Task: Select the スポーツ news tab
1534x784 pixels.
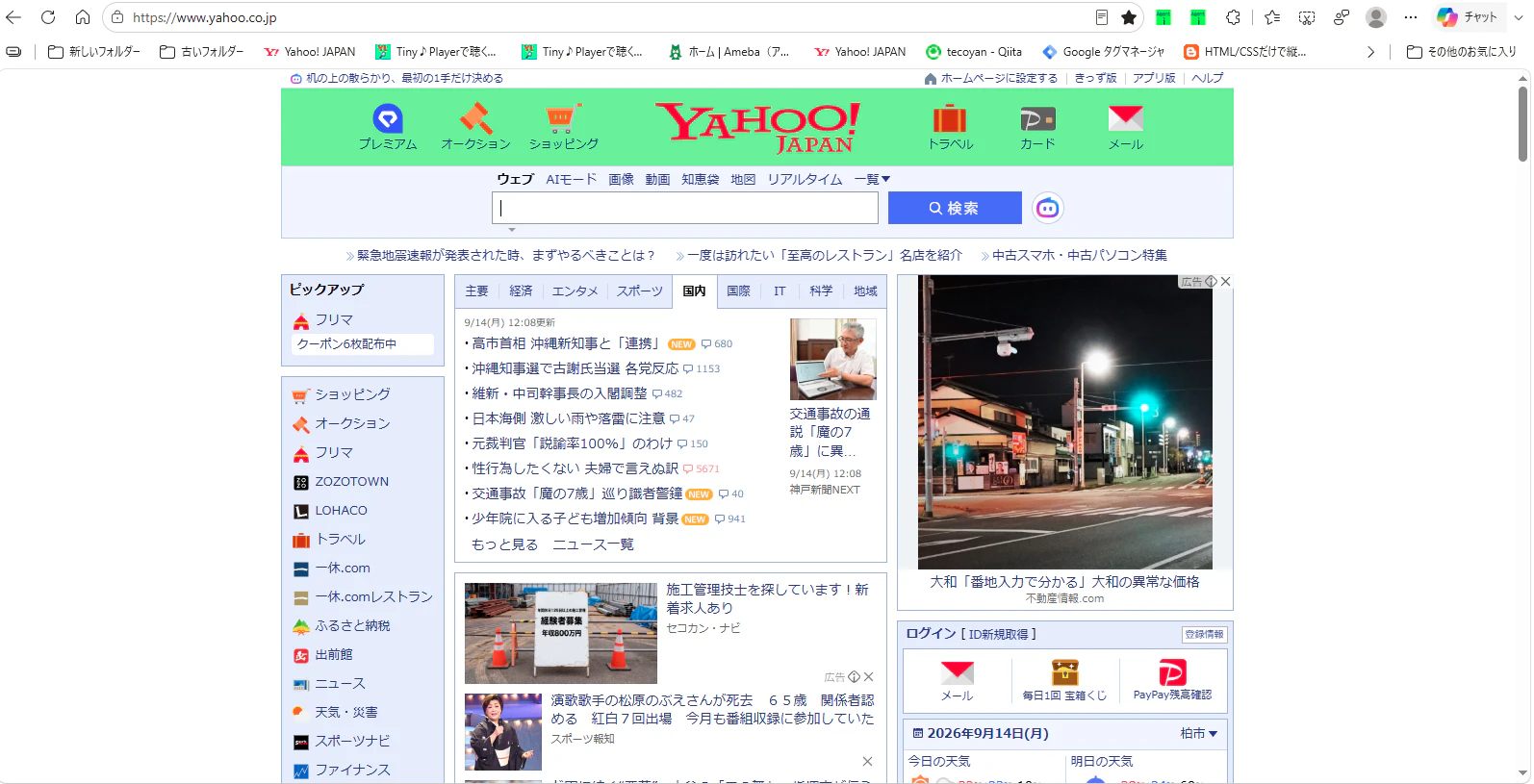Action: 639,291
